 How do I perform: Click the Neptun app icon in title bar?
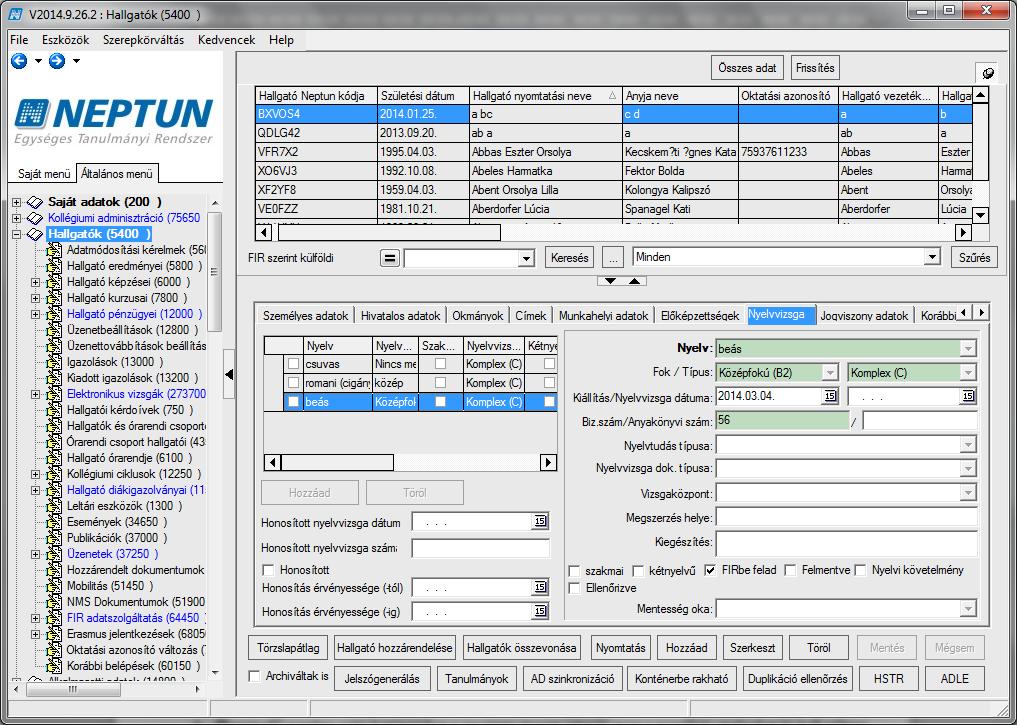pos(16,14)
